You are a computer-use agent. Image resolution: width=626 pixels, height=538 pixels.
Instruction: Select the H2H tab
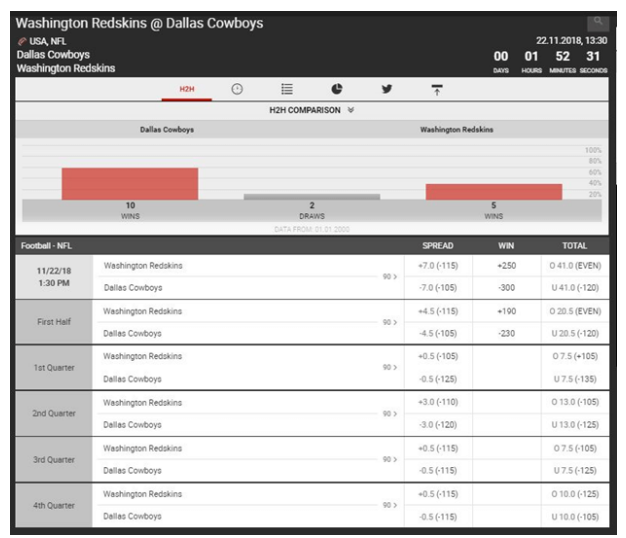point(187,89)
